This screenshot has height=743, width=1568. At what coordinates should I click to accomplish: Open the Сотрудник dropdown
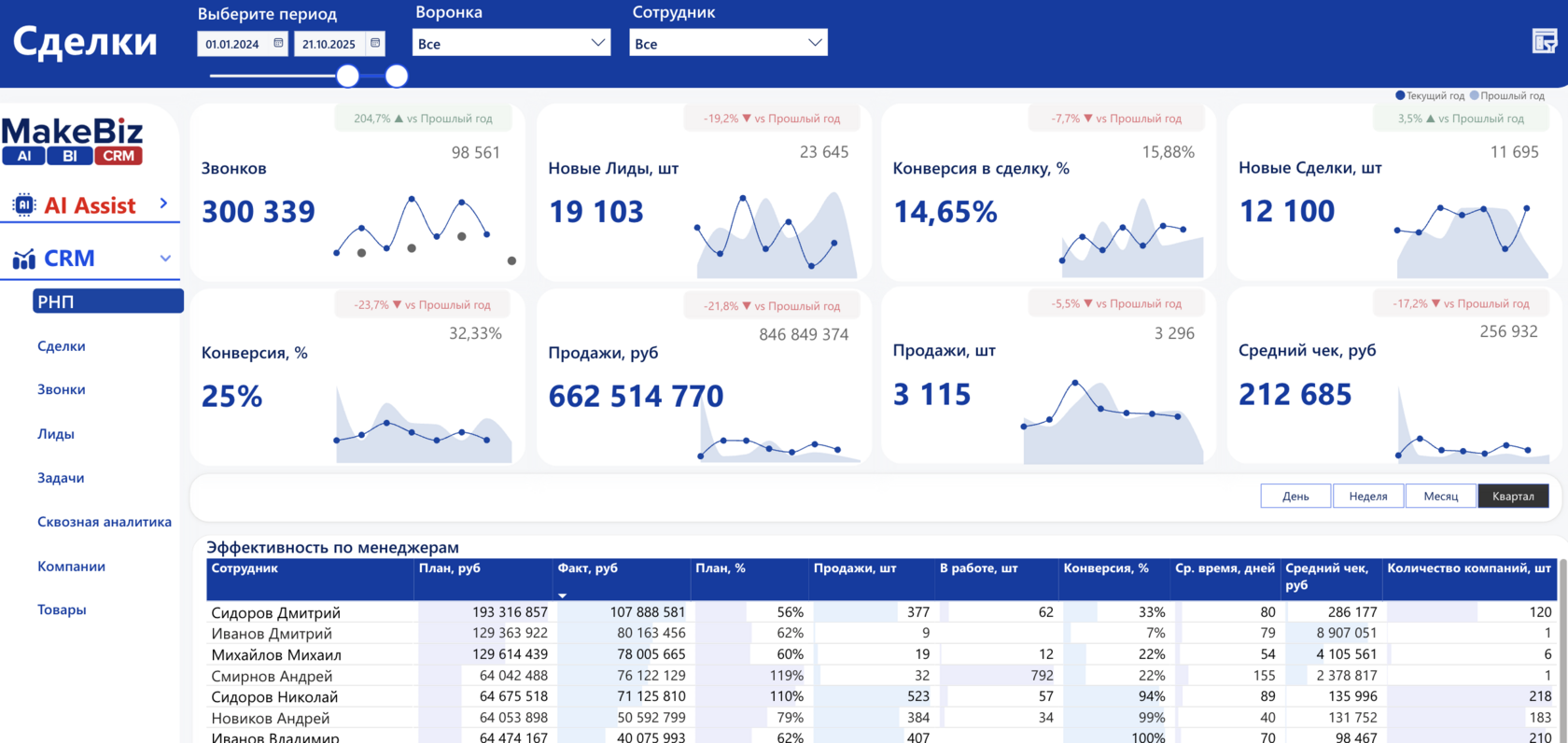[x=729, y=43]
